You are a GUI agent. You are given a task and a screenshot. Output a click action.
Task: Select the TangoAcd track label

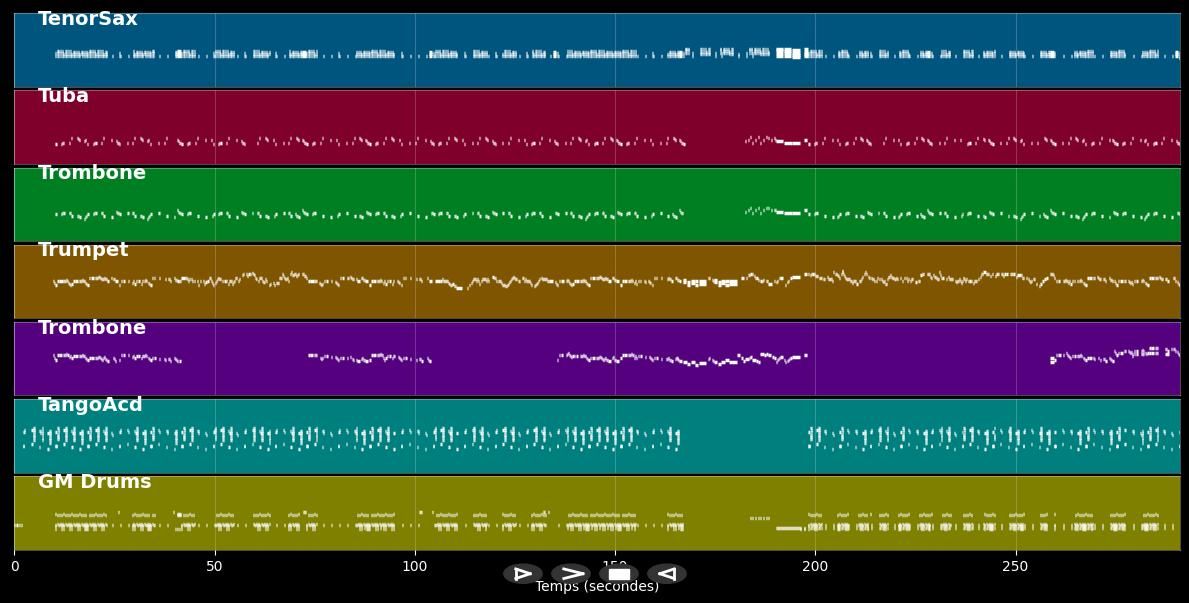point(90,405)
